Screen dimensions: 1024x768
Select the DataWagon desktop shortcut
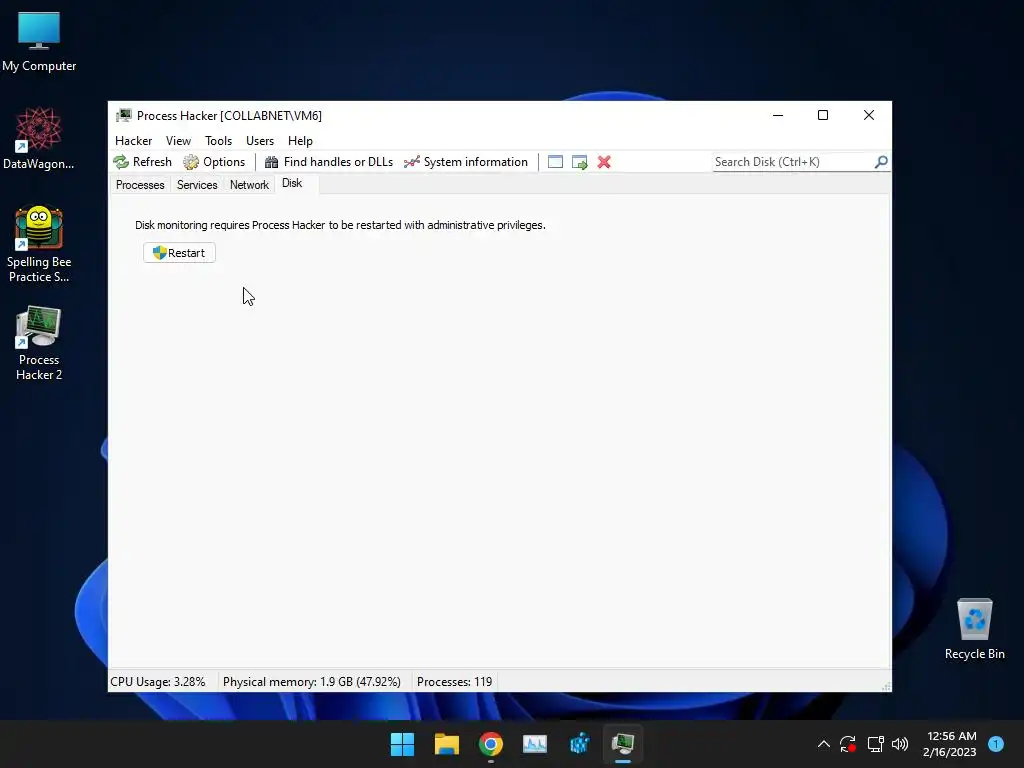pyautogui.click(x=39, y=138)
